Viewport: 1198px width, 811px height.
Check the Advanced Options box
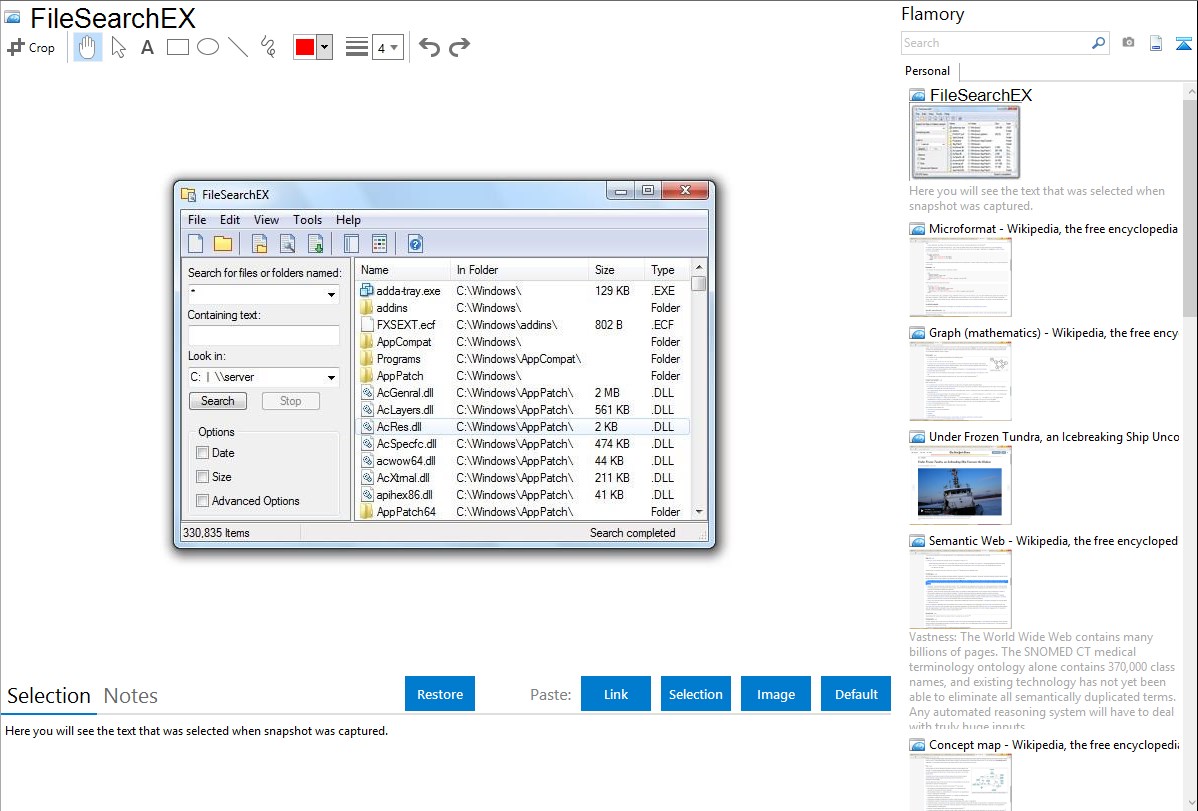(202, 501)
